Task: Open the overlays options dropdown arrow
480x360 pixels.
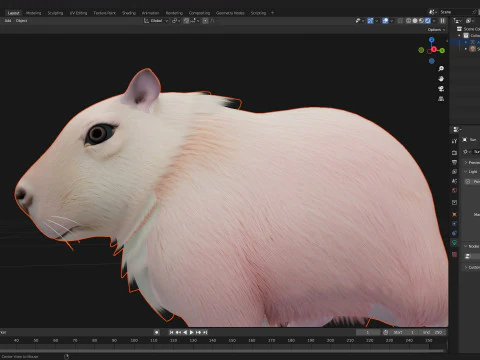Action: (x=392, y=21)
